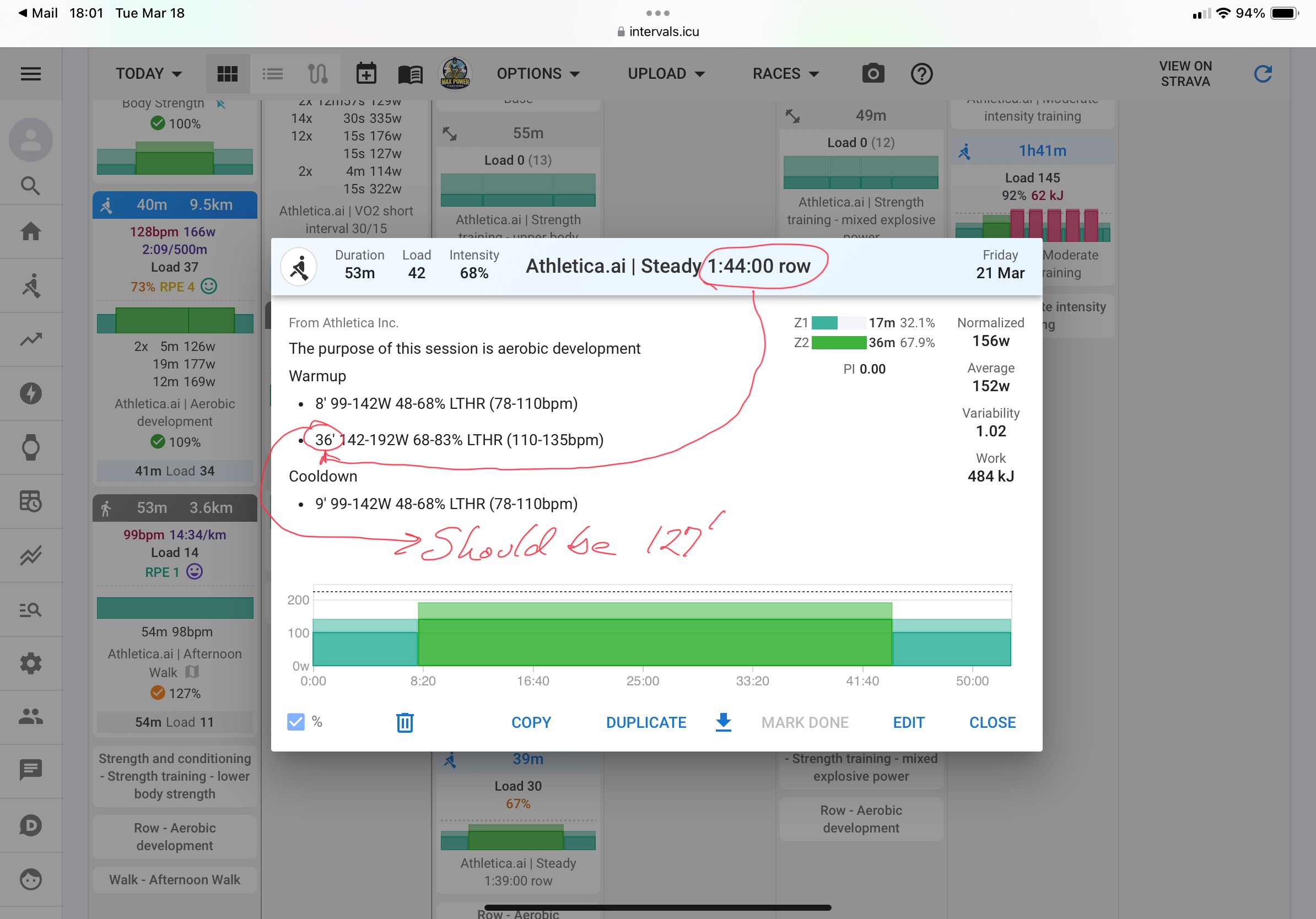Click the Max Power coaching logo
The image size is (1316, 919).
[455, 74]
